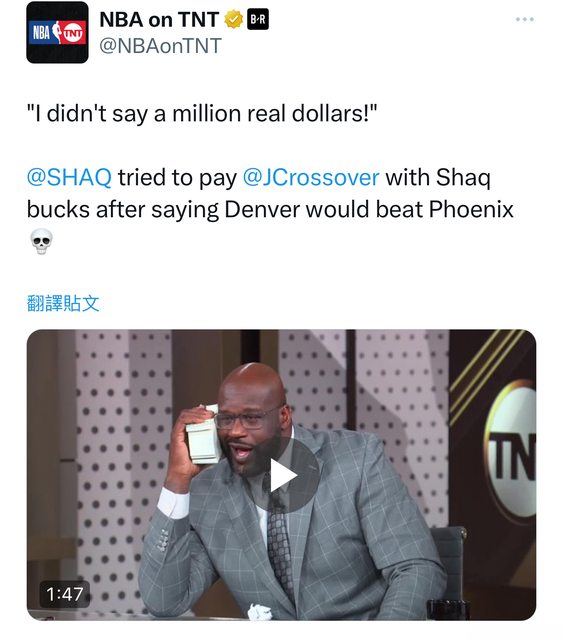Play the video with center play button
563x640 pixels.
coord(282,476)
